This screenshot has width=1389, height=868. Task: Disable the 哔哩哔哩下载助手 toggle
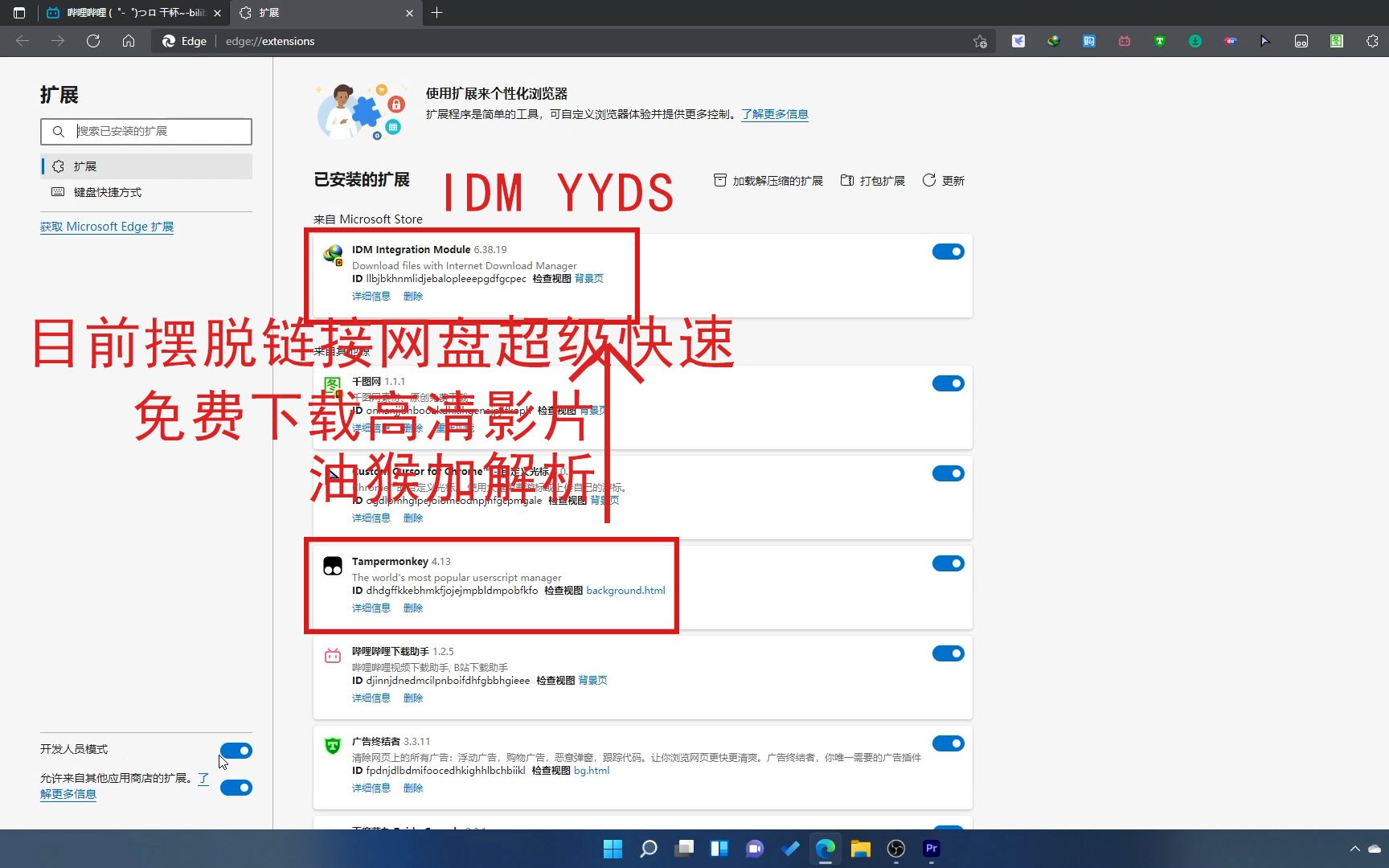[949, 653]
